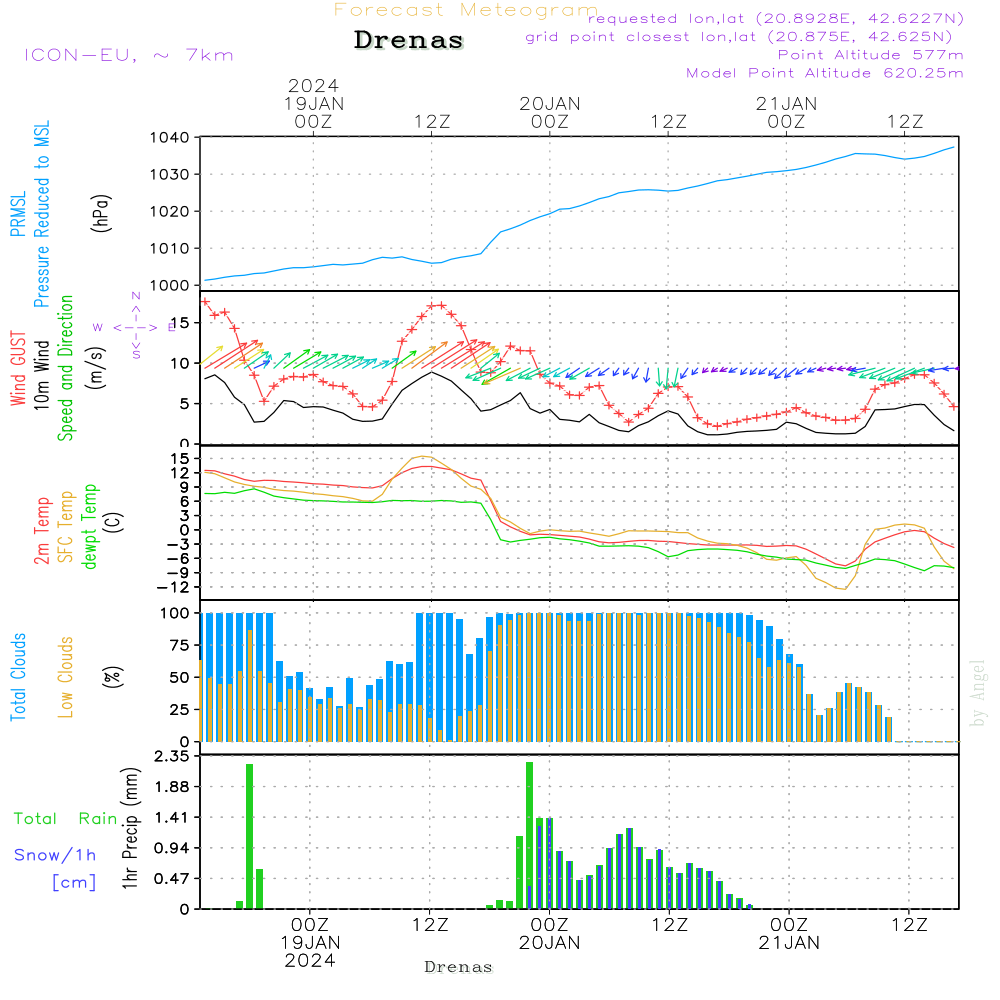Click the purple N-S-W-E compass rose
The width and height of the screenshot is (1000, 1000).
point(136,327)
